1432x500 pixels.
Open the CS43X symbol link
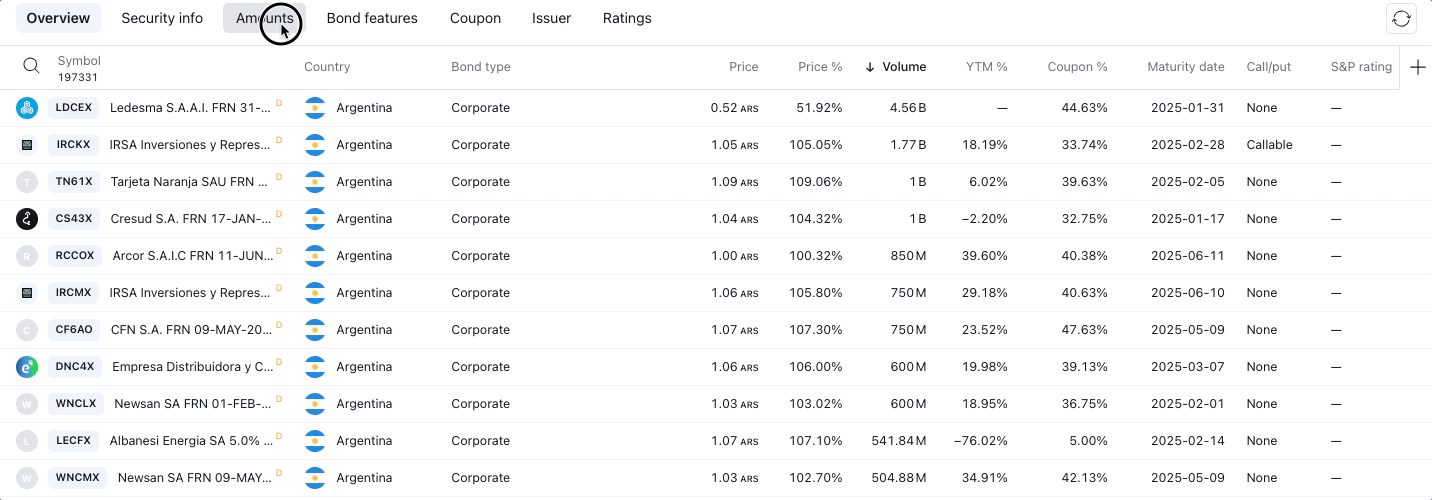[x=74, y=219]
